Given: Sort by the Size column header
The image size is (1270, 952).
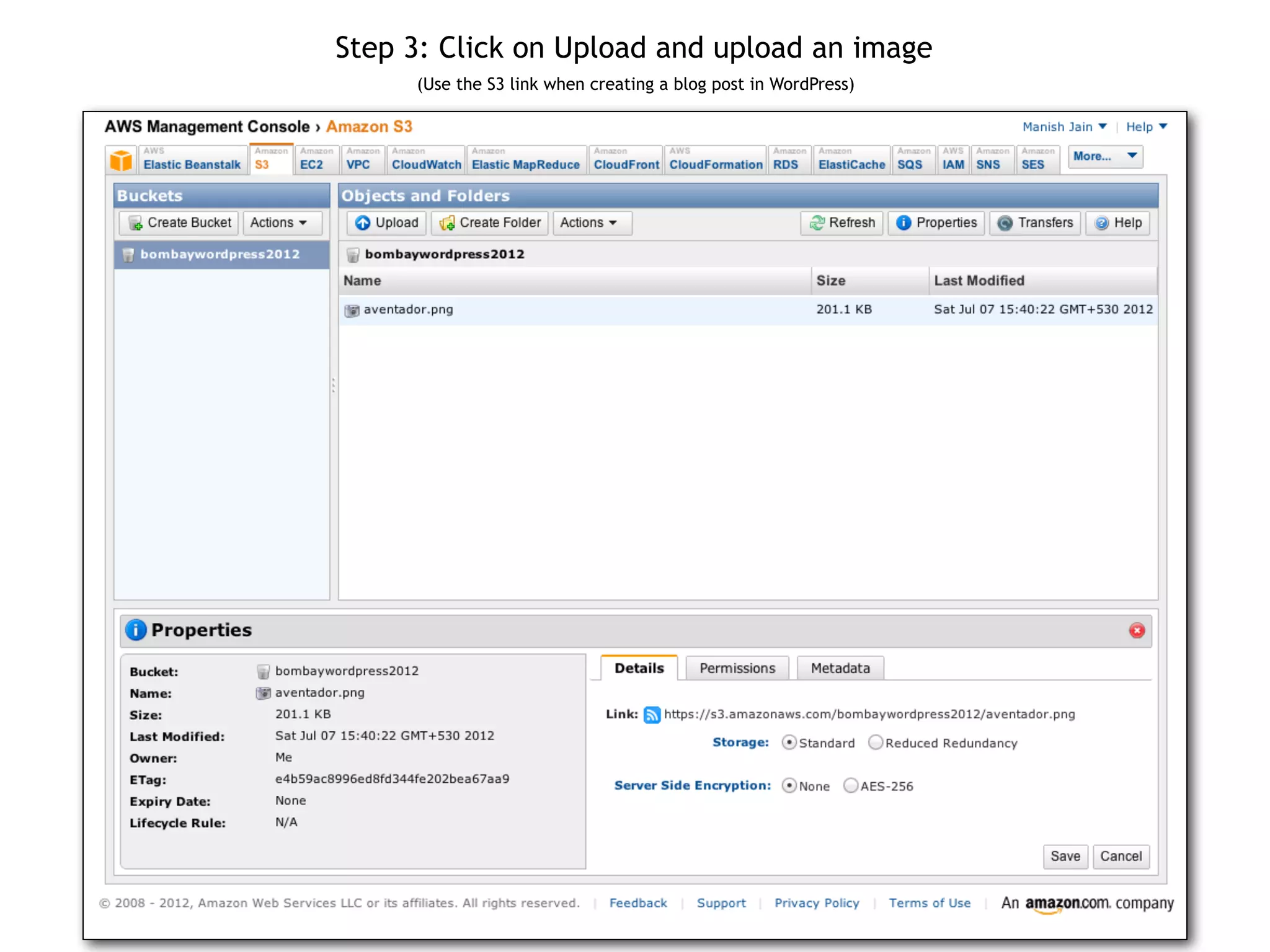Looking at the screenshot, I should point(870,281).
